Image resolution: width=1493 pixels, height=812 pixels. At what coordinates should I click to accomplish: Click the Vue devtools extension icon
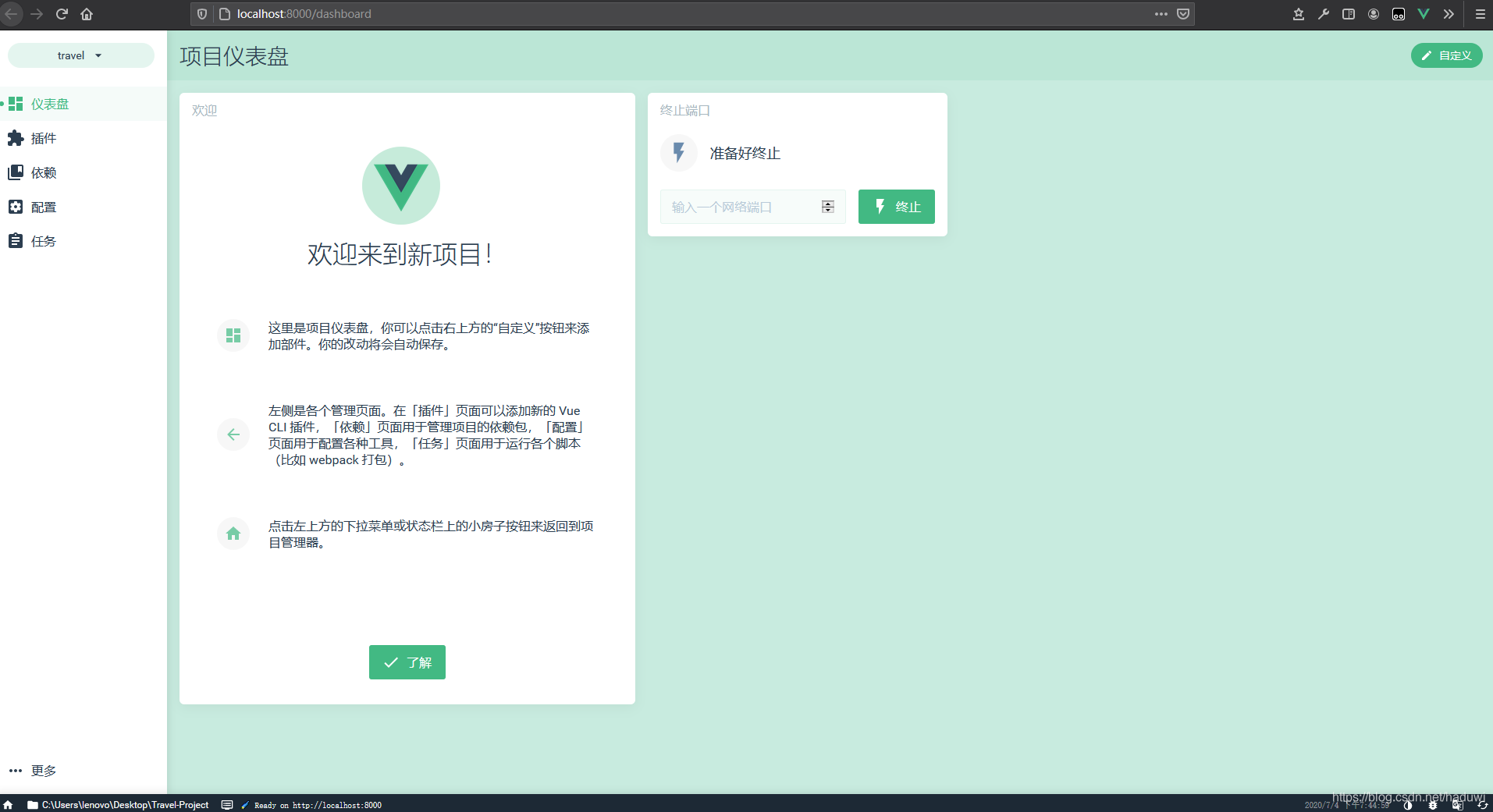pos(1424,14)
